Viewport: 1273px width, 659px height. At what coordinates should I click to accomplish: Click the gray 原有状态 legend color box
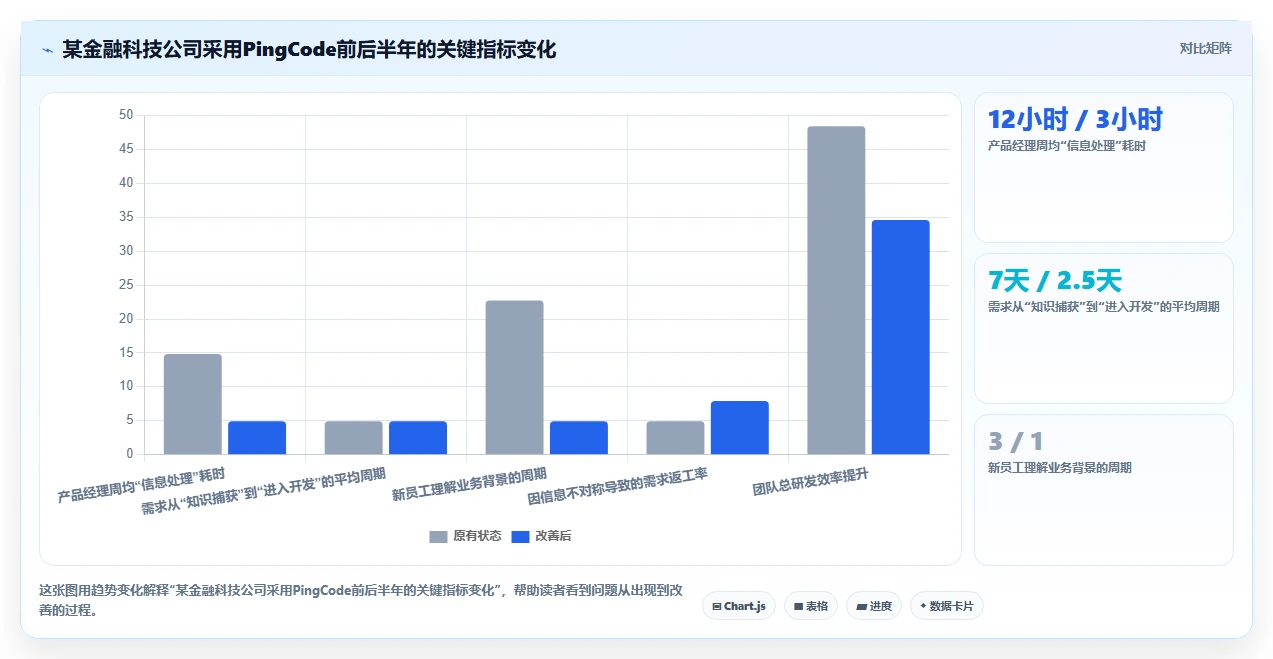(439, 537)
